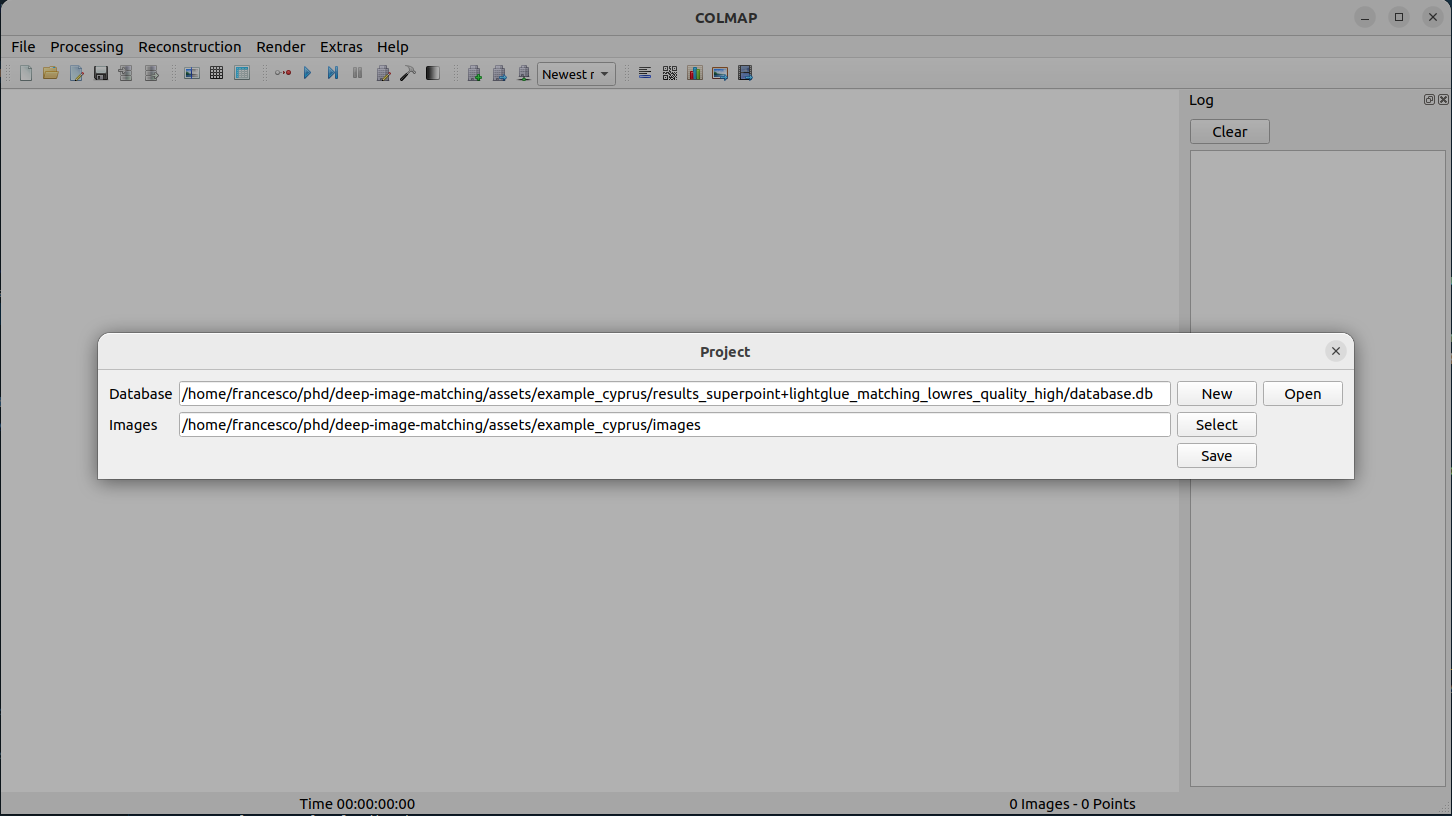Click the New project toolbar icon
Viewport: 1452px width, 816px height.
pyautogui.click(x=26, y=73)
